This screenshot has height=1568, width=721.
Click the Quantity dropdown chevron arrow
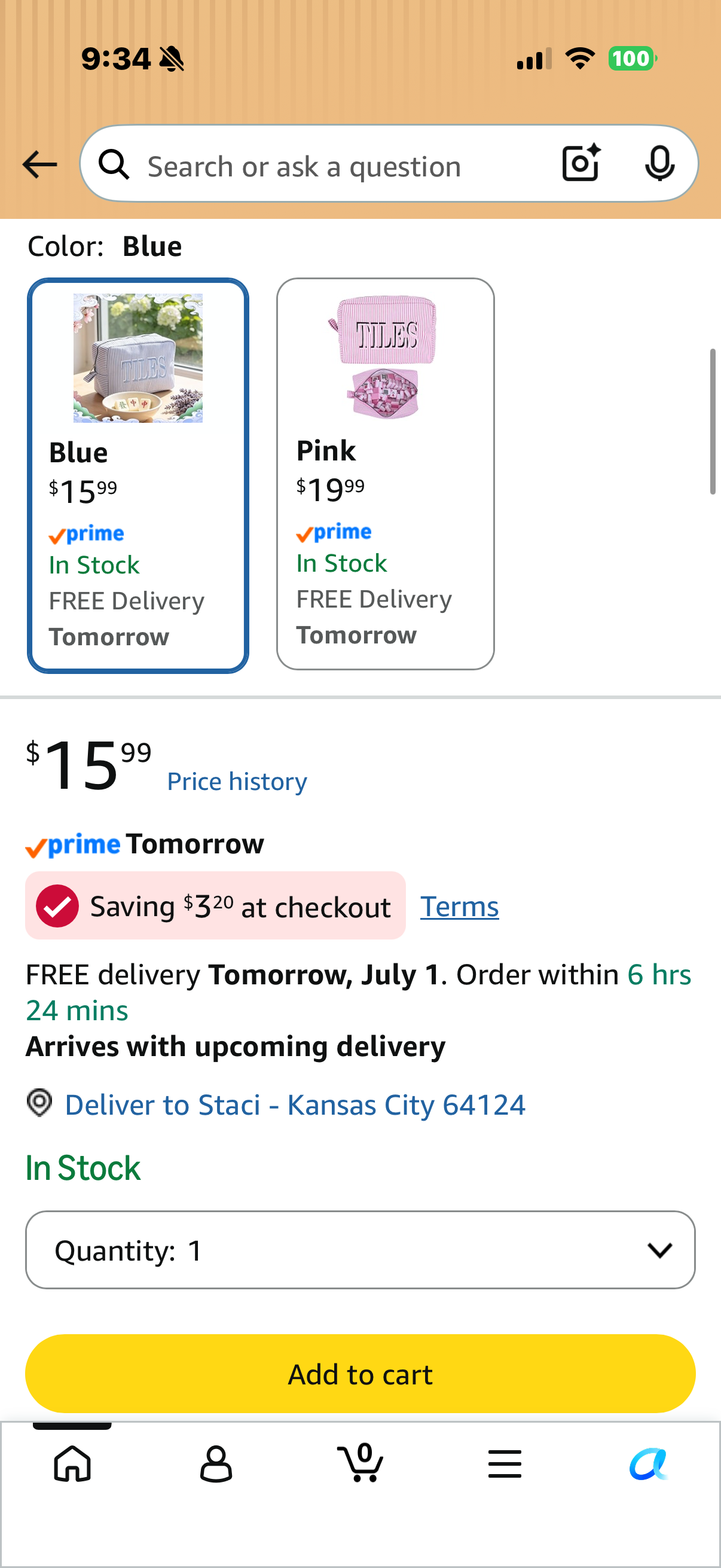pyautogui.click(x=659, y=1250)
